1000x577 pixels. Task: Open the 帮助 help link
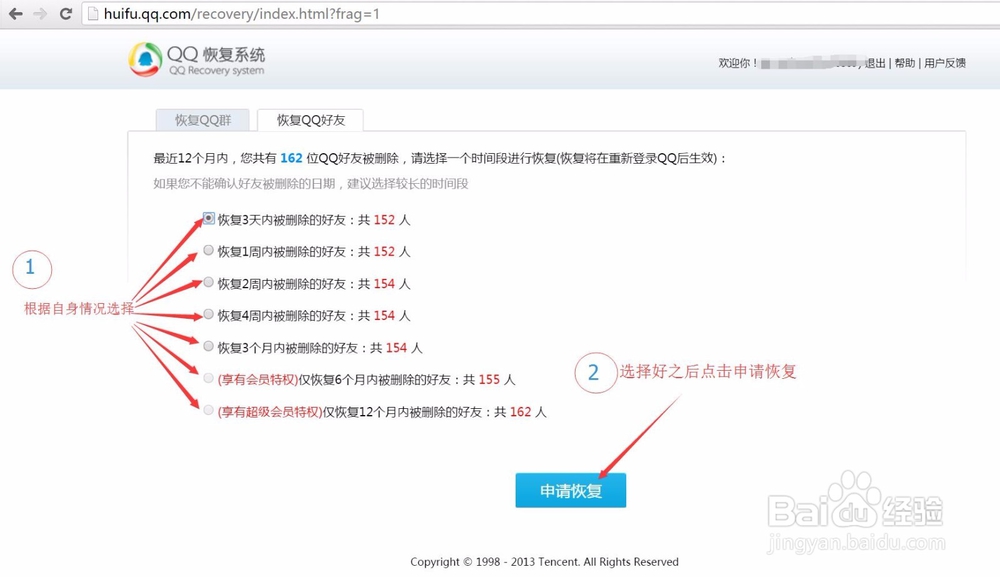point(904,63)
